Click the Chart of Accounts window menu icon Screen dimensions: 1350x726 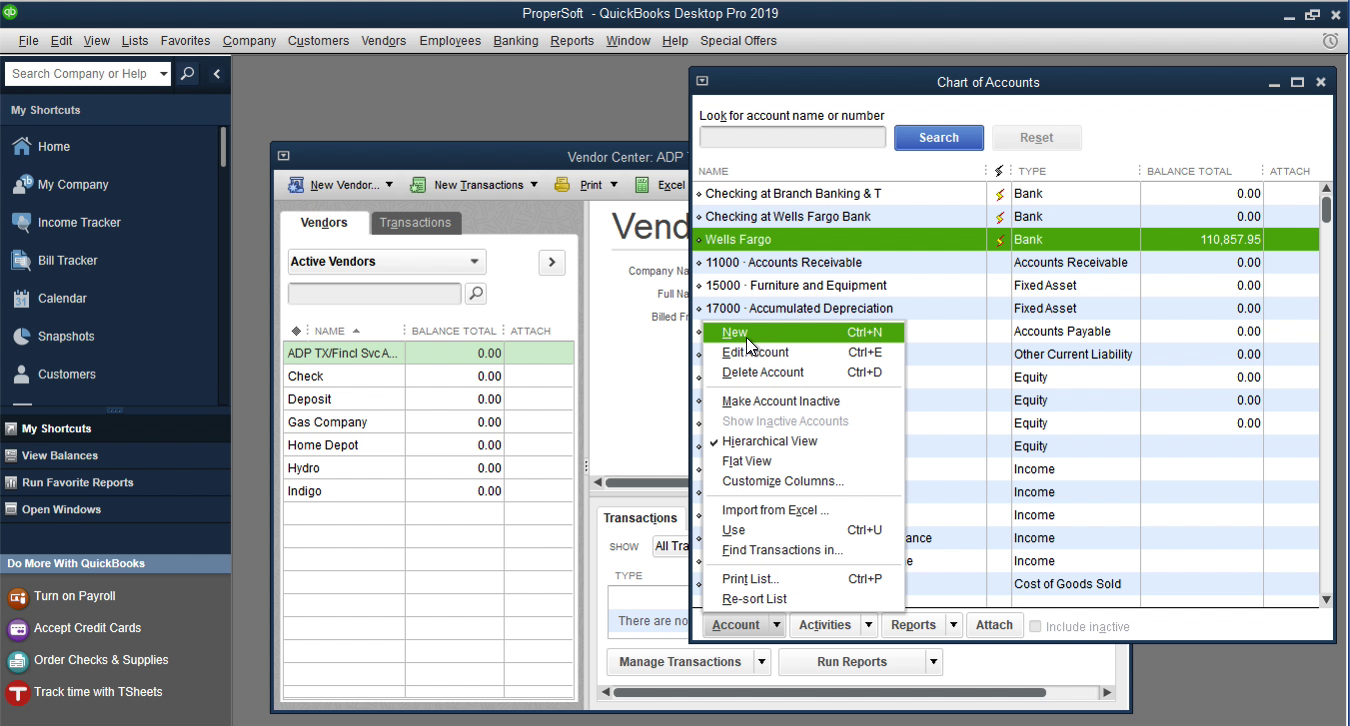click(x=702, y=82)
